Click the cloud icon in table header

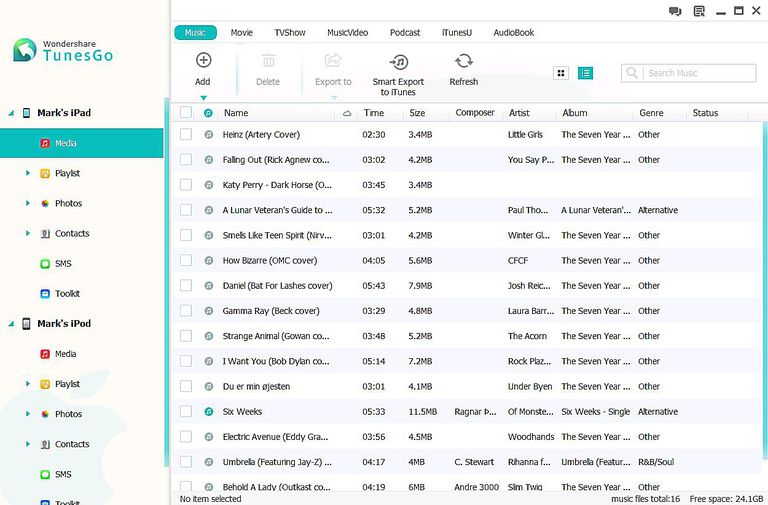pyautogui.click(x=347, y=114)
